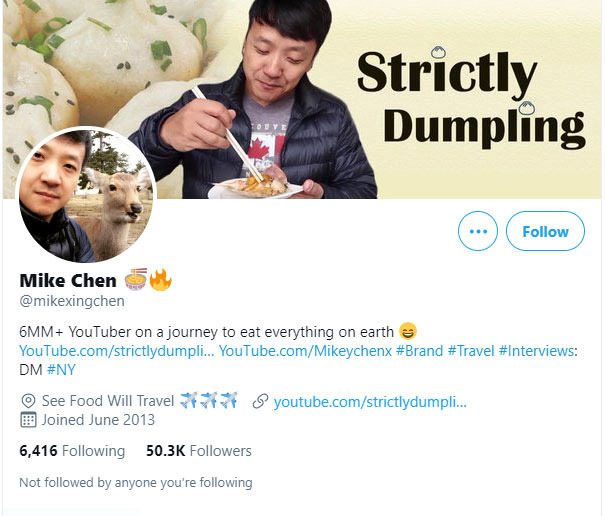Open the circular profile picture with deer
The width and height of the screenshot is (605, 516).
pyautogui.click(x=86, y=195)
